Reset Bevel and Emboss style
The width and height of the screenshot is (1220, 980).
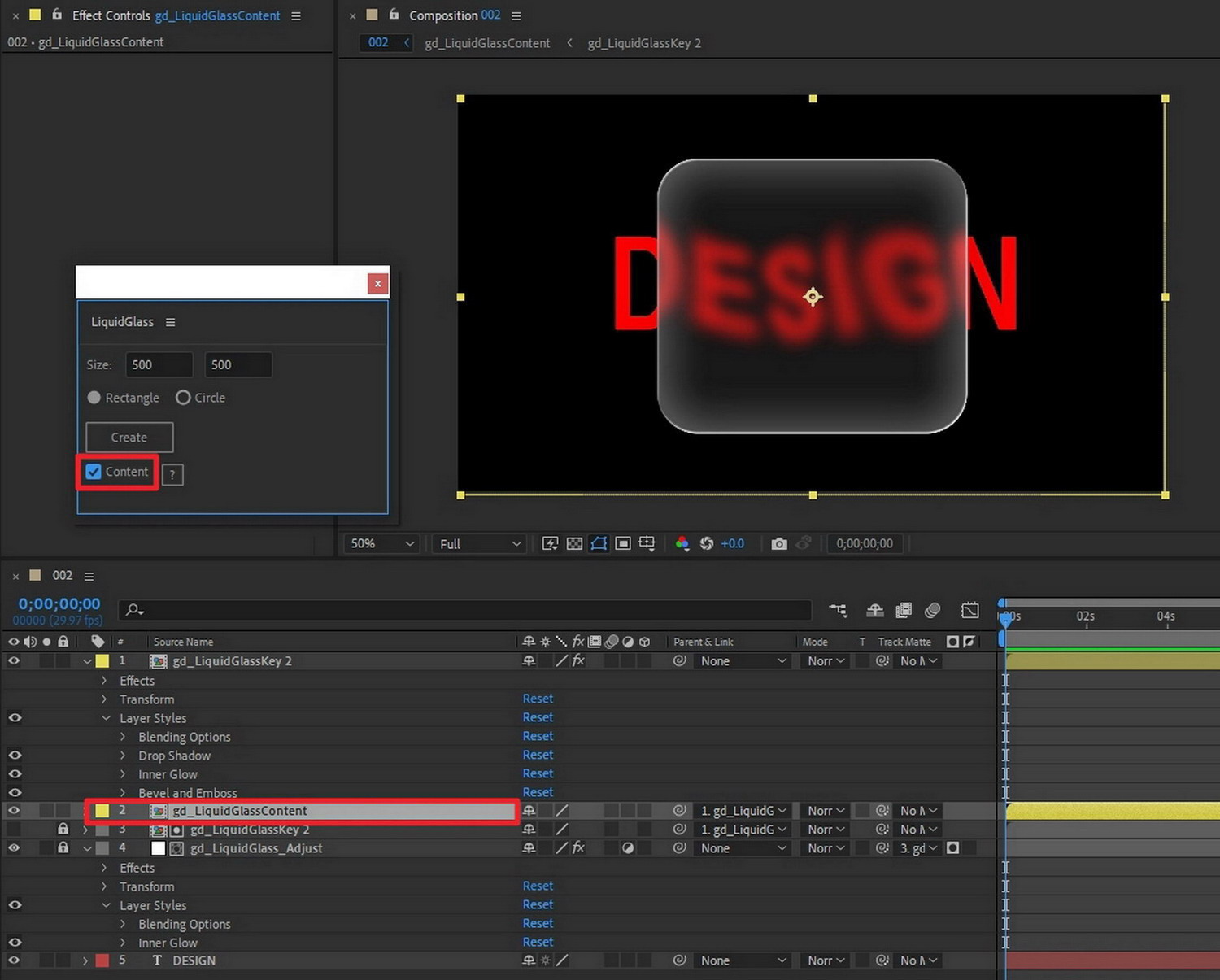tap(538, 792)
